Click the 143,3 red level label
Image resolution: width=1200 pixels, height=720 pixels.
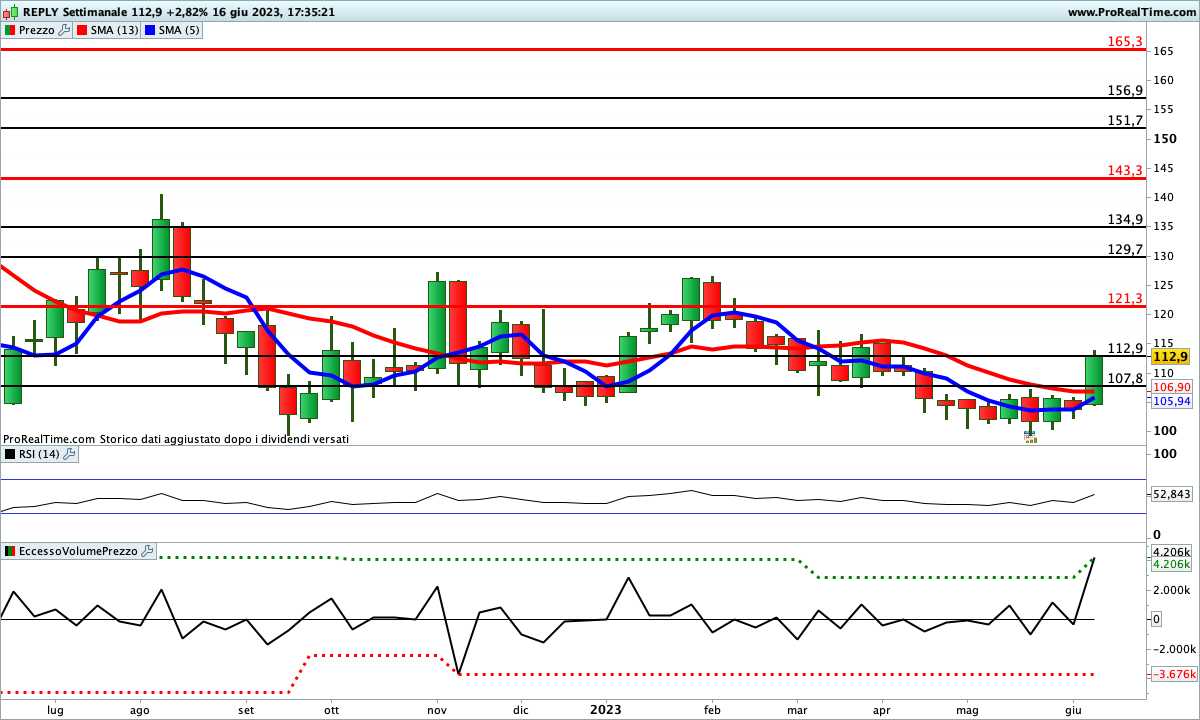[1125, 170]
